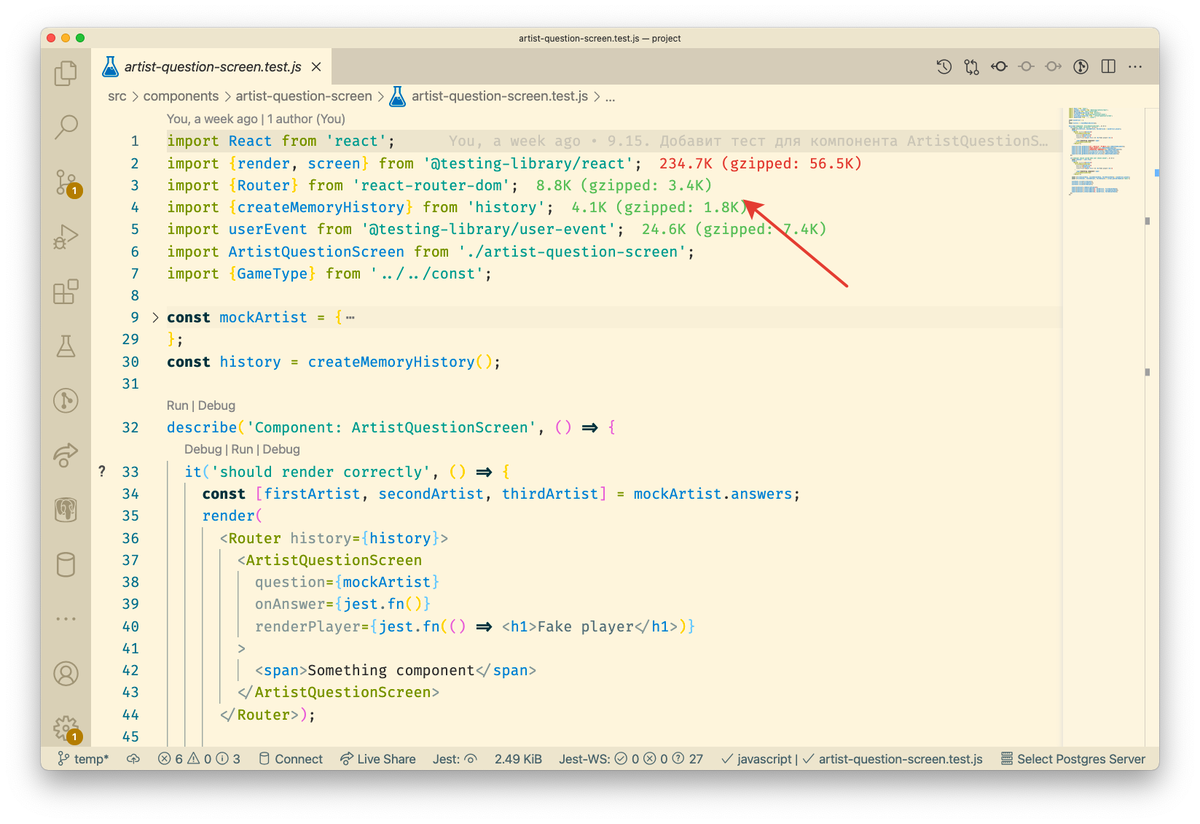Viewport: 1200px width, 824px height.
Task: Click the '8.8K (gzipped: 3.4K)' annotation
Action: point(624,185)
